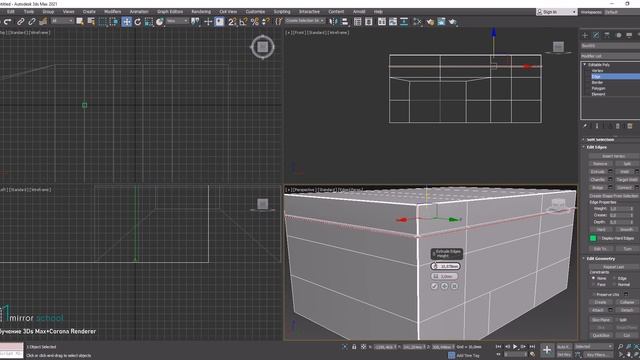Select the Face constraint radio button
The width and height of the screenshot is (640, 360).
593,284
